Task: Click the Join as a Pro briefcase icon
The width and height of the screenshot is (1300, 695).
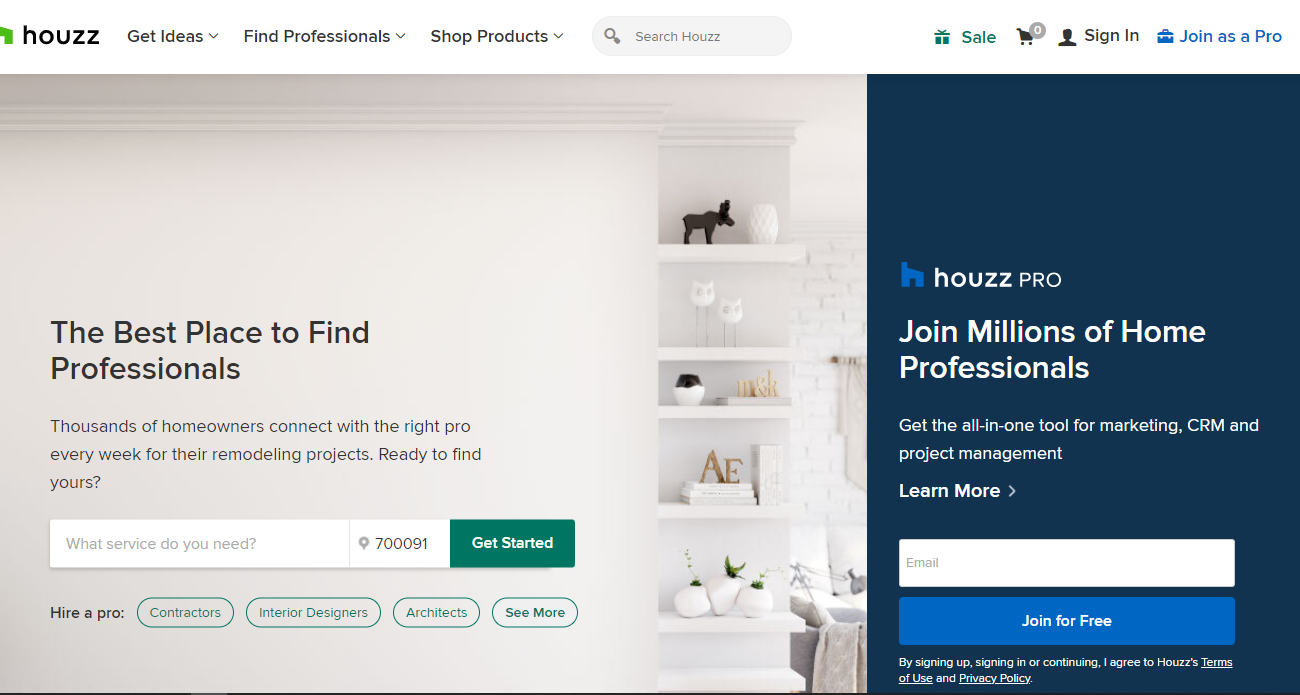Action: [x=1165, y=37]
